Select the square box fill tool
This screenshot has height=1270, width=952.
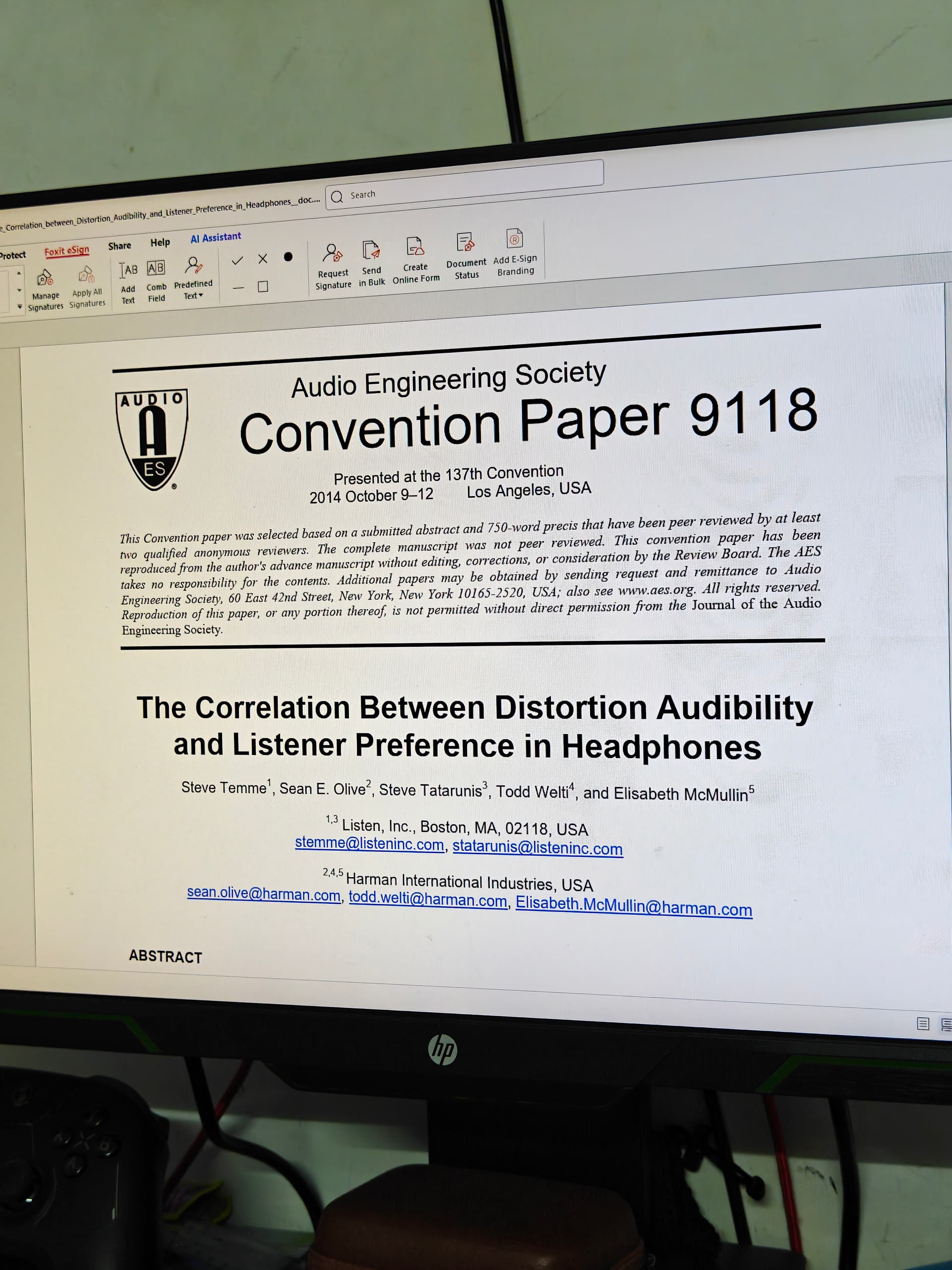[x=263, y=287]
